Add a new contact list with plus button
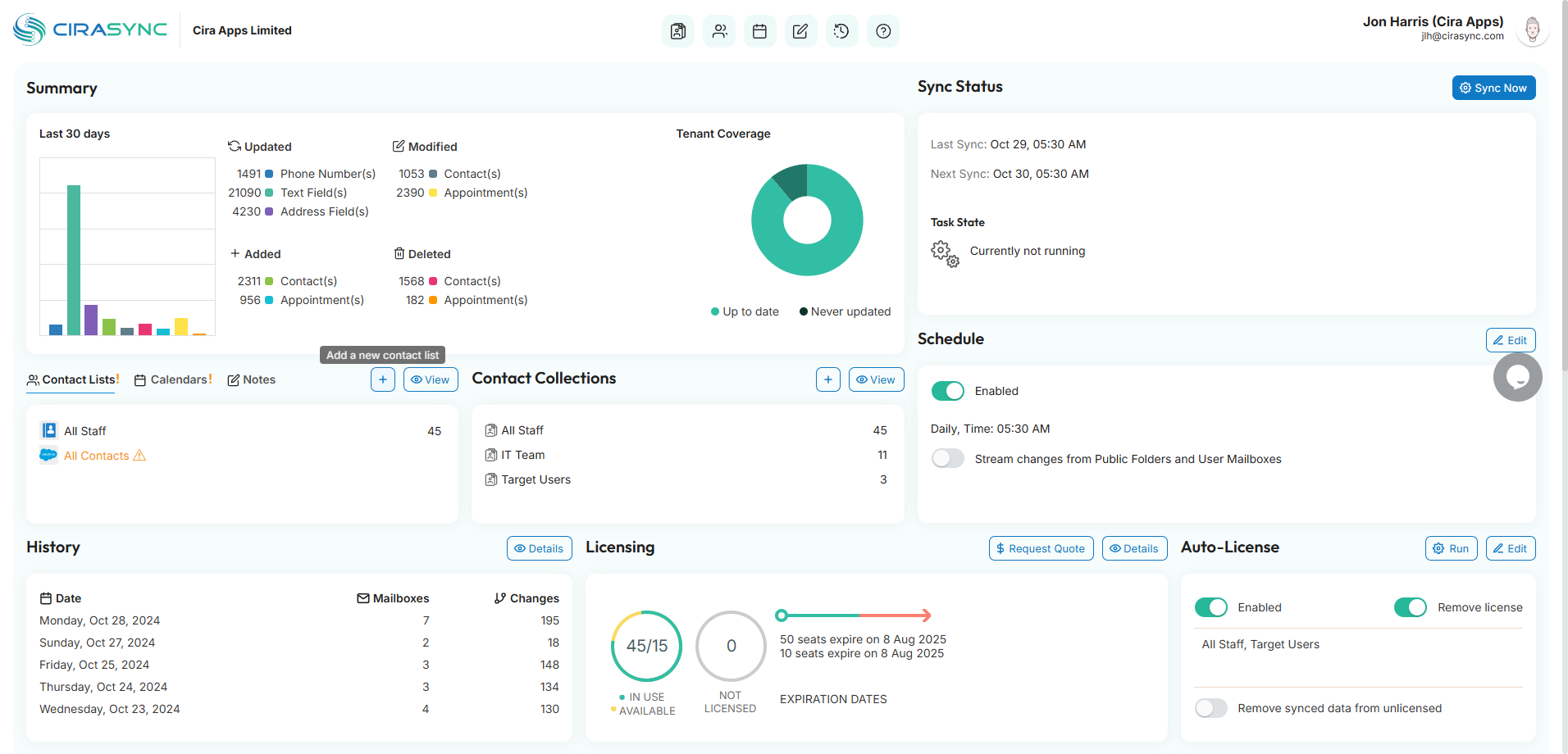Image resolution: width=1568 pixels, height=754 pixels. [x=383, y=379]
